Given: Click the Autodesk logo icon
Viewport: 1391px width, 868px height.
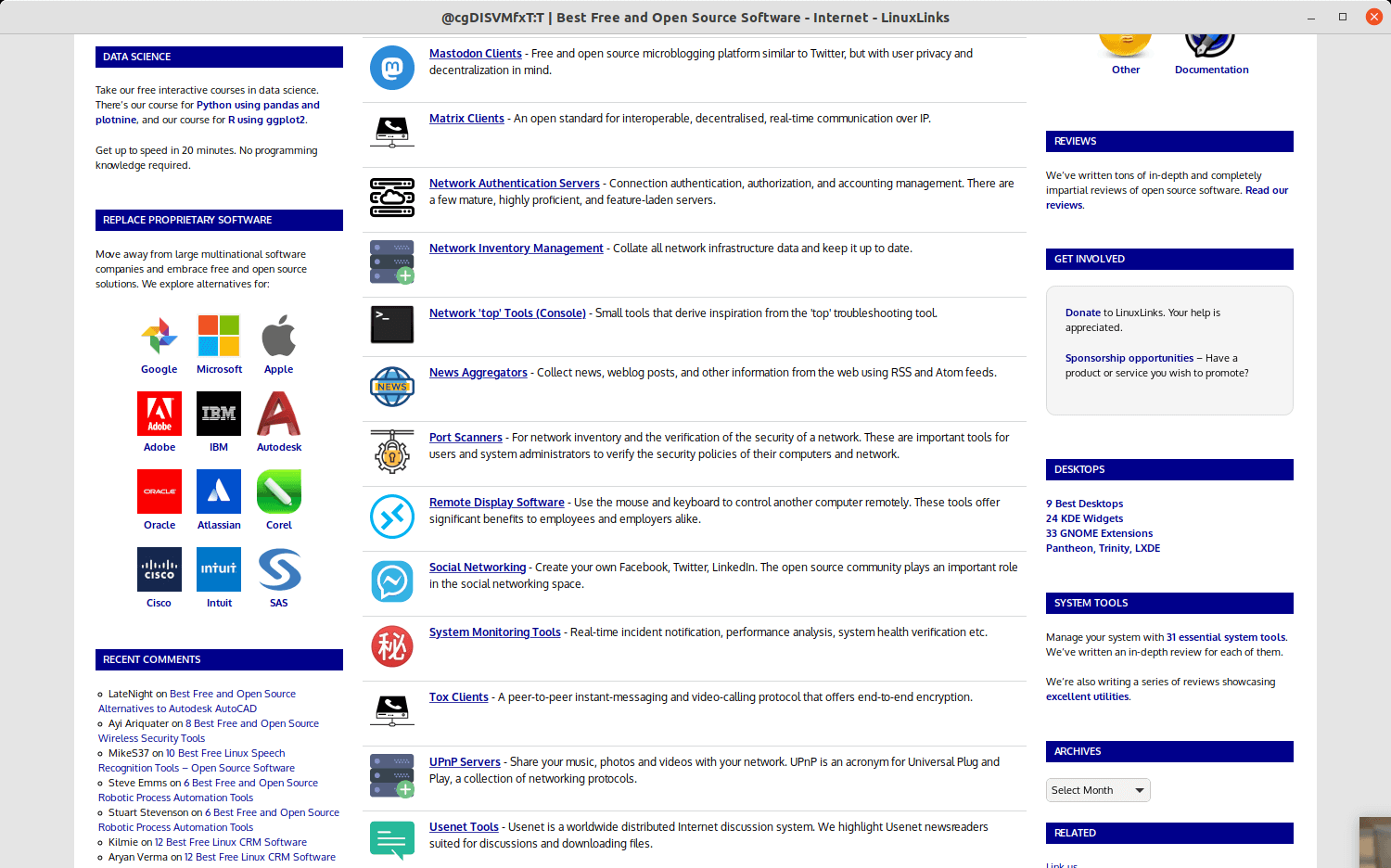Looking at the screenshot, I should 279,414.
